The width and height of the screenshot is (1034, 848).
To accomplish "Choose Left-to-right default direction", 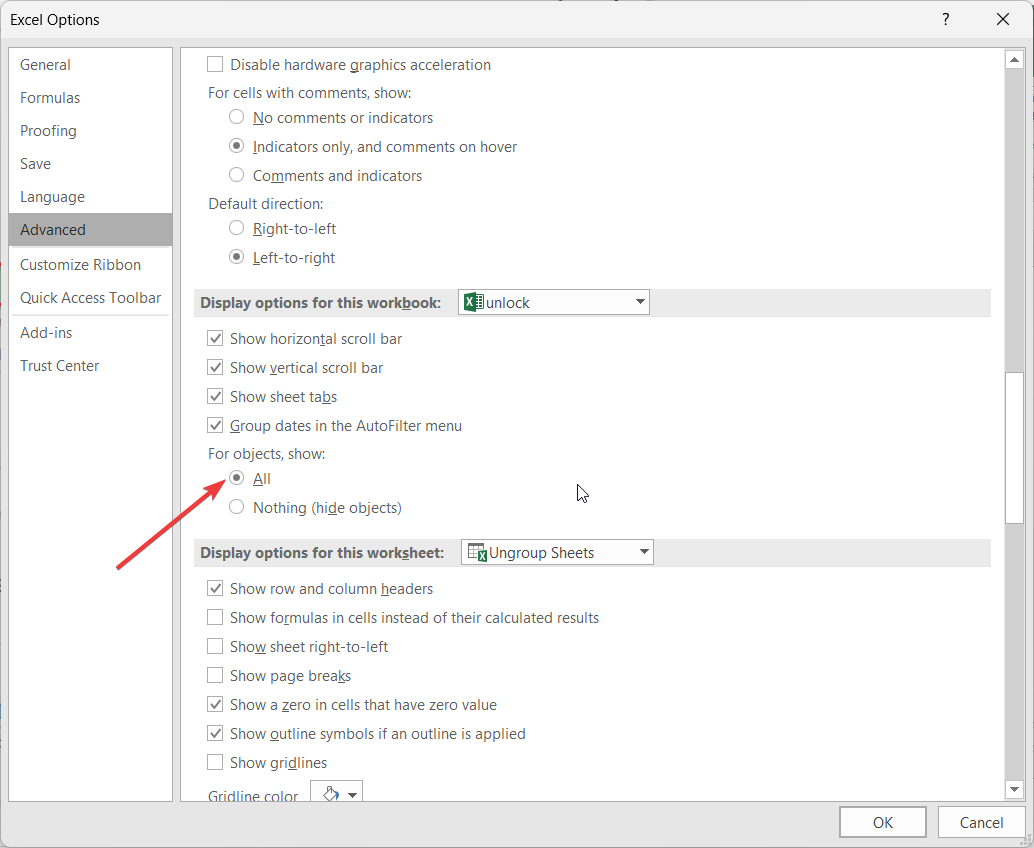I will tap(236, 257).
